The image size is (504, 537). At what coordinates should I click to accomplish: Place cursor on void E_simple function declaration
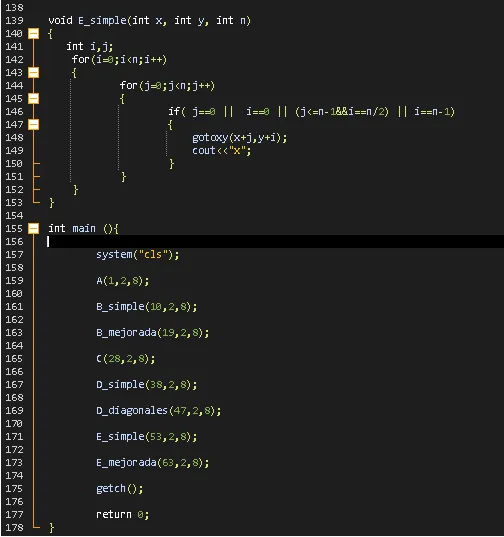pos(150,21)
